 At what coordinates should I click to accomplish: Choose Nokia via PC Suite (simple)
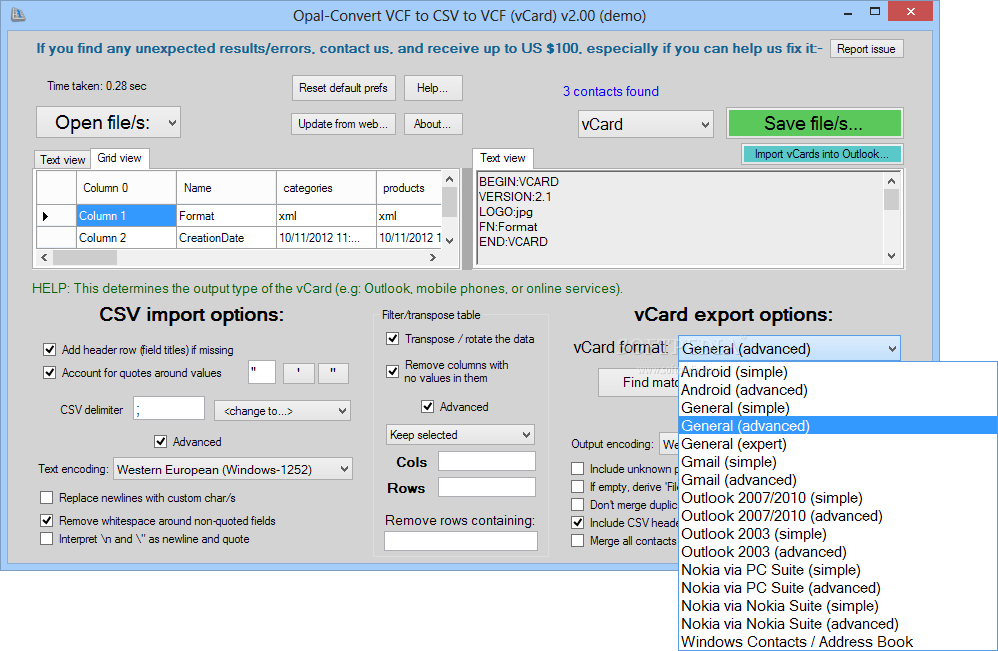[x=838, y=570]
